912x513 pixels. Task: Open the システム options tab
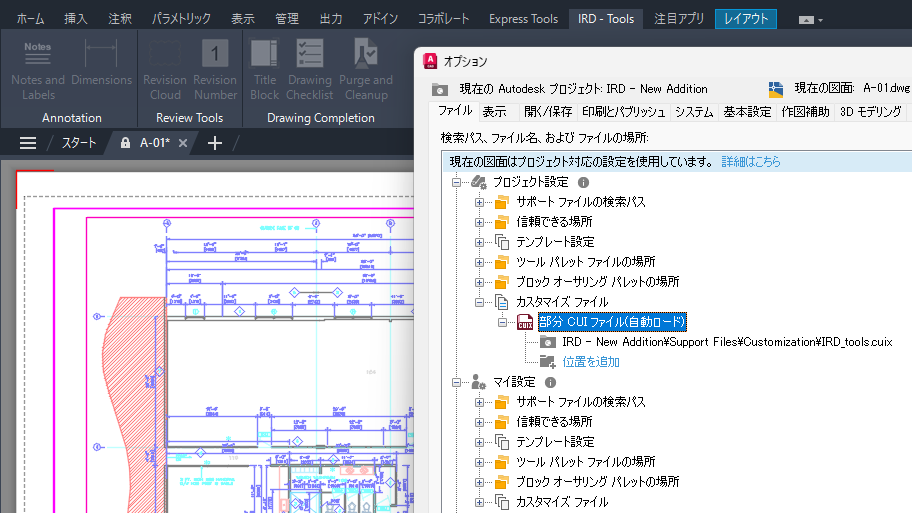pyautogui.click(x=694, y=112)
